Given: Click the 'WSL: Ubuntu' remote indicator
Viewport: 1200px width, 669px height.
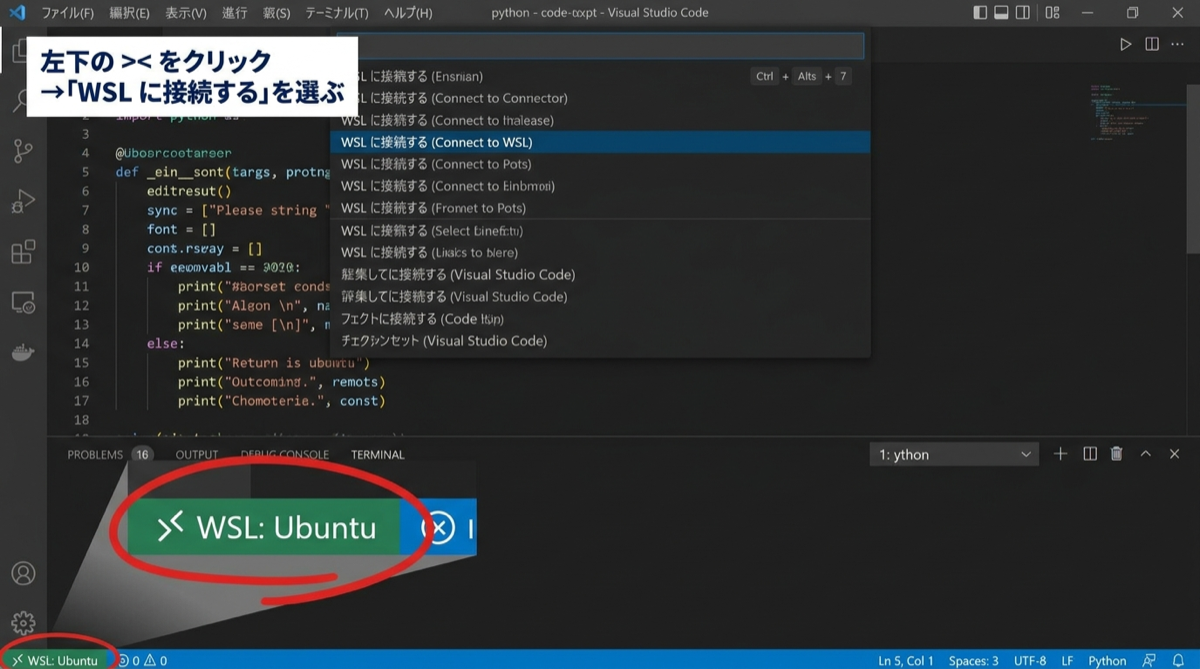Looking at the screenshot, I should point(55,661).
